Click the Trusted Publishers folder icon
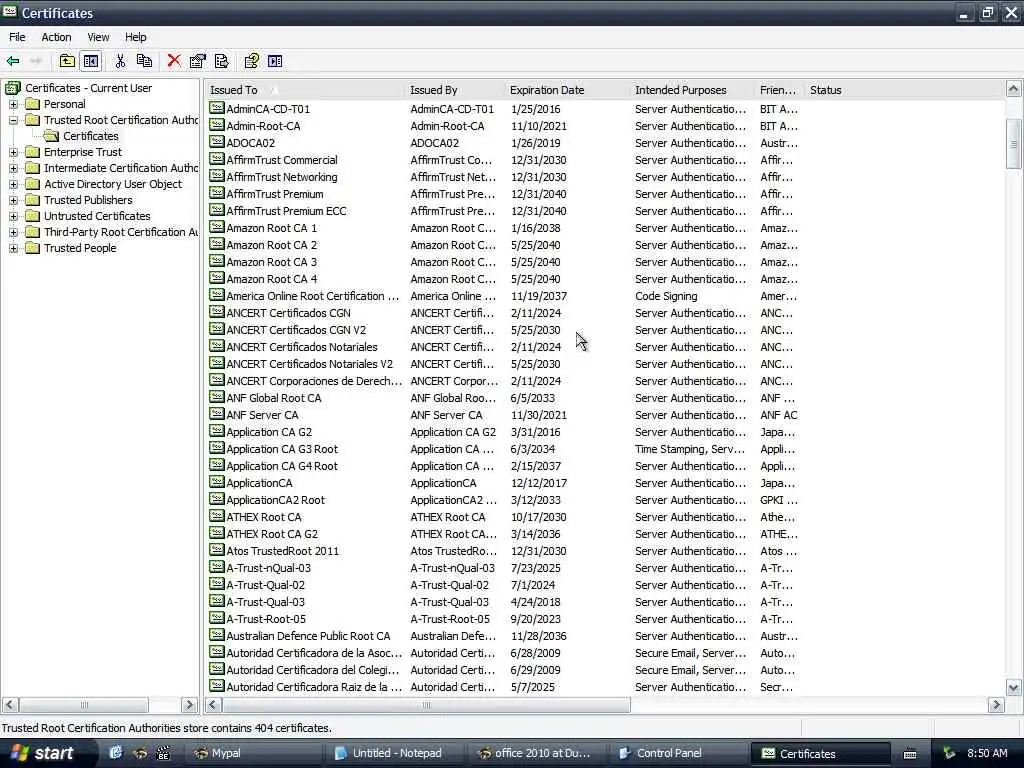Image resolution: width=1024 pixels, height=768 pixels. point(33,200)
